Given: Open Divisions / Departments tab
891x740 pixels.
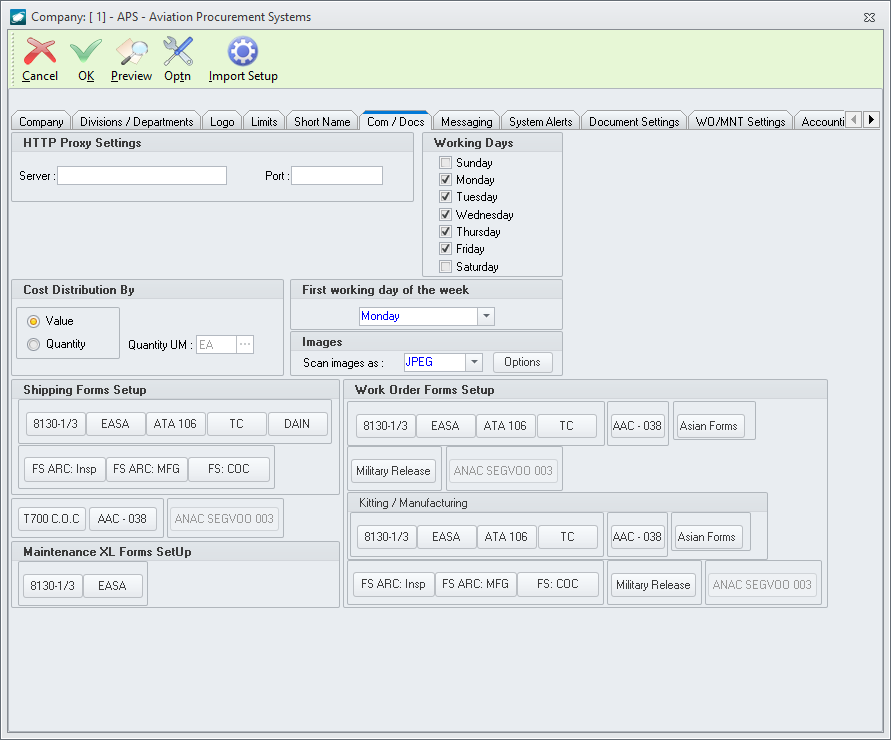Looking at the screenshot, I should [x=136, y=122].
